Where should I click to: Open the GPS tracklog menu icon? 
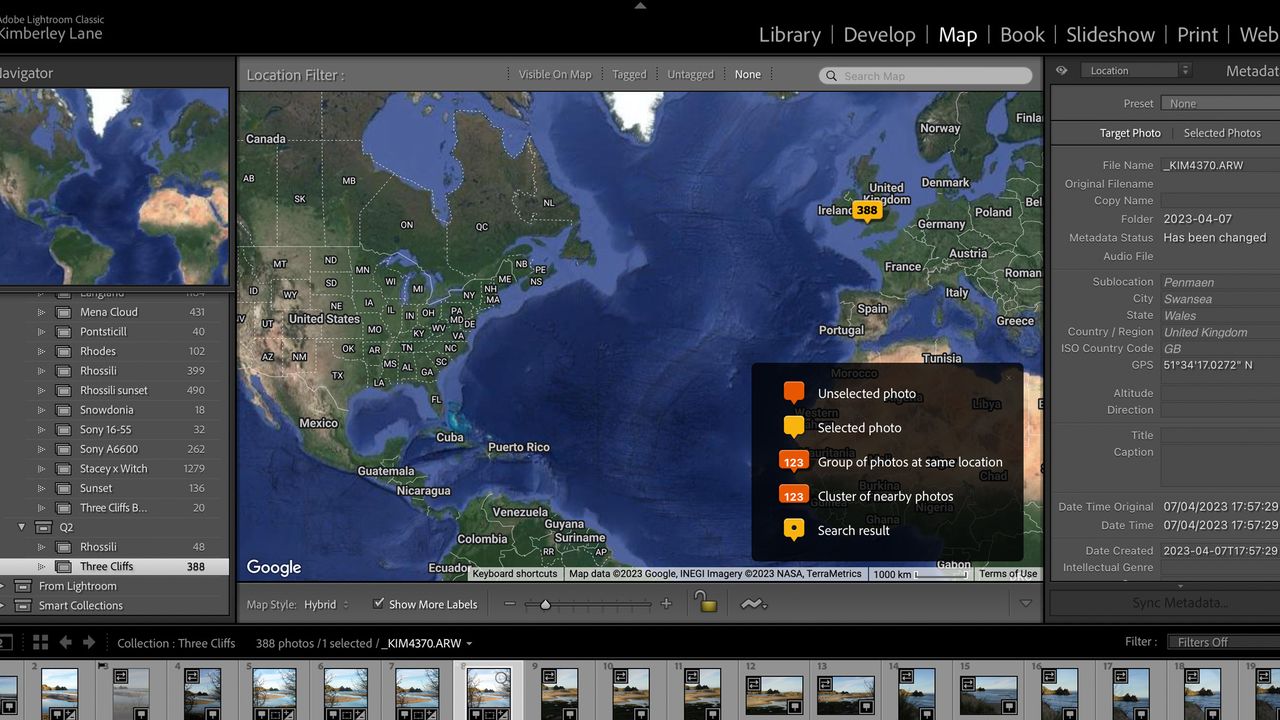coord(753,604)
